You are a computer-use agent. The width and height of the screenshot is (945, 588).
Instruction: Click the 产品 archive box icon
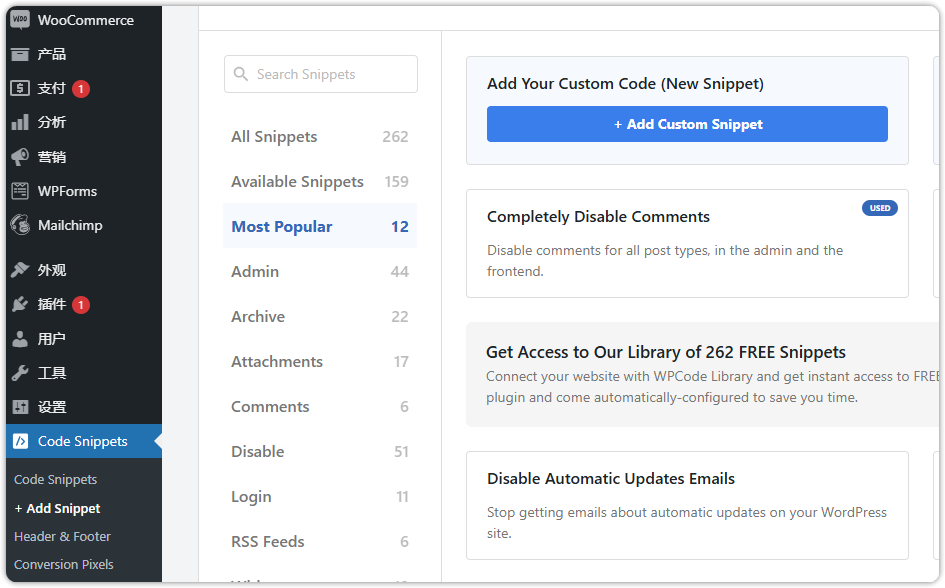[x=20, y=54]
